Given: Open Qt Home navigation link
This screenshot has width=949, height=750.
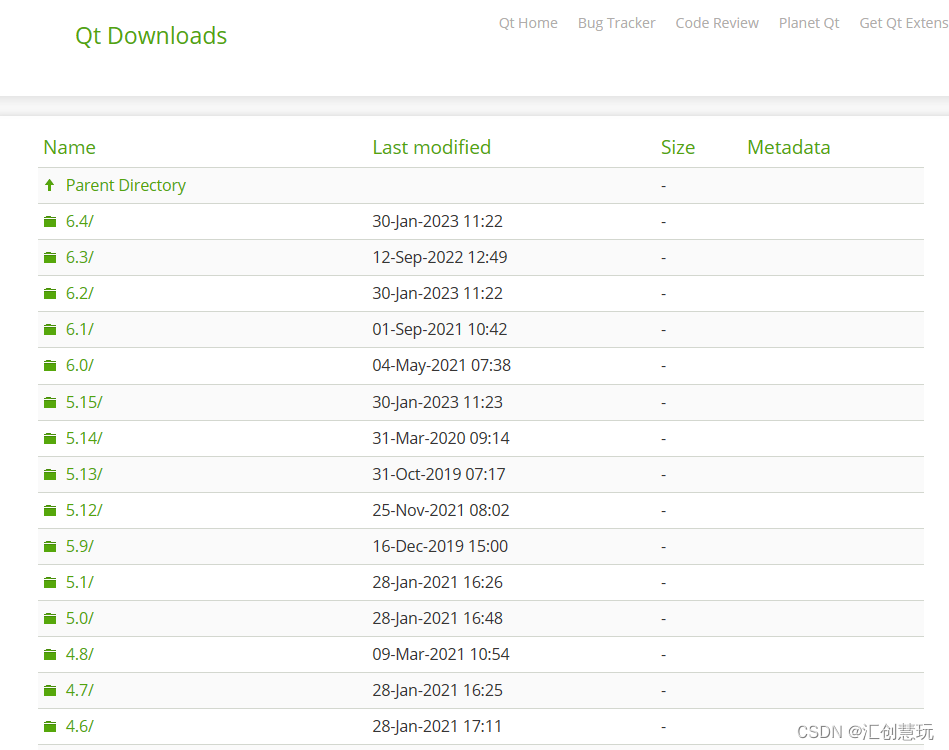Looking at the screenshot, I should 528,23.
